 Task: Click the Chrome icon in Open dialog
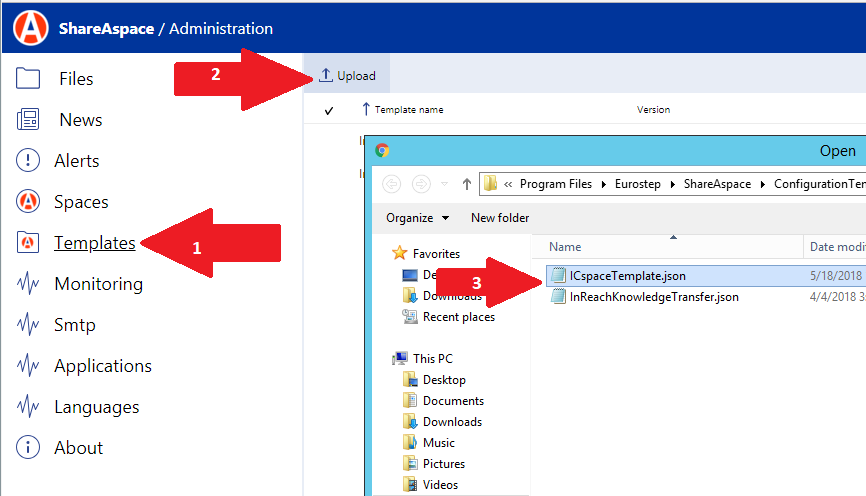[x=382, y=150]
